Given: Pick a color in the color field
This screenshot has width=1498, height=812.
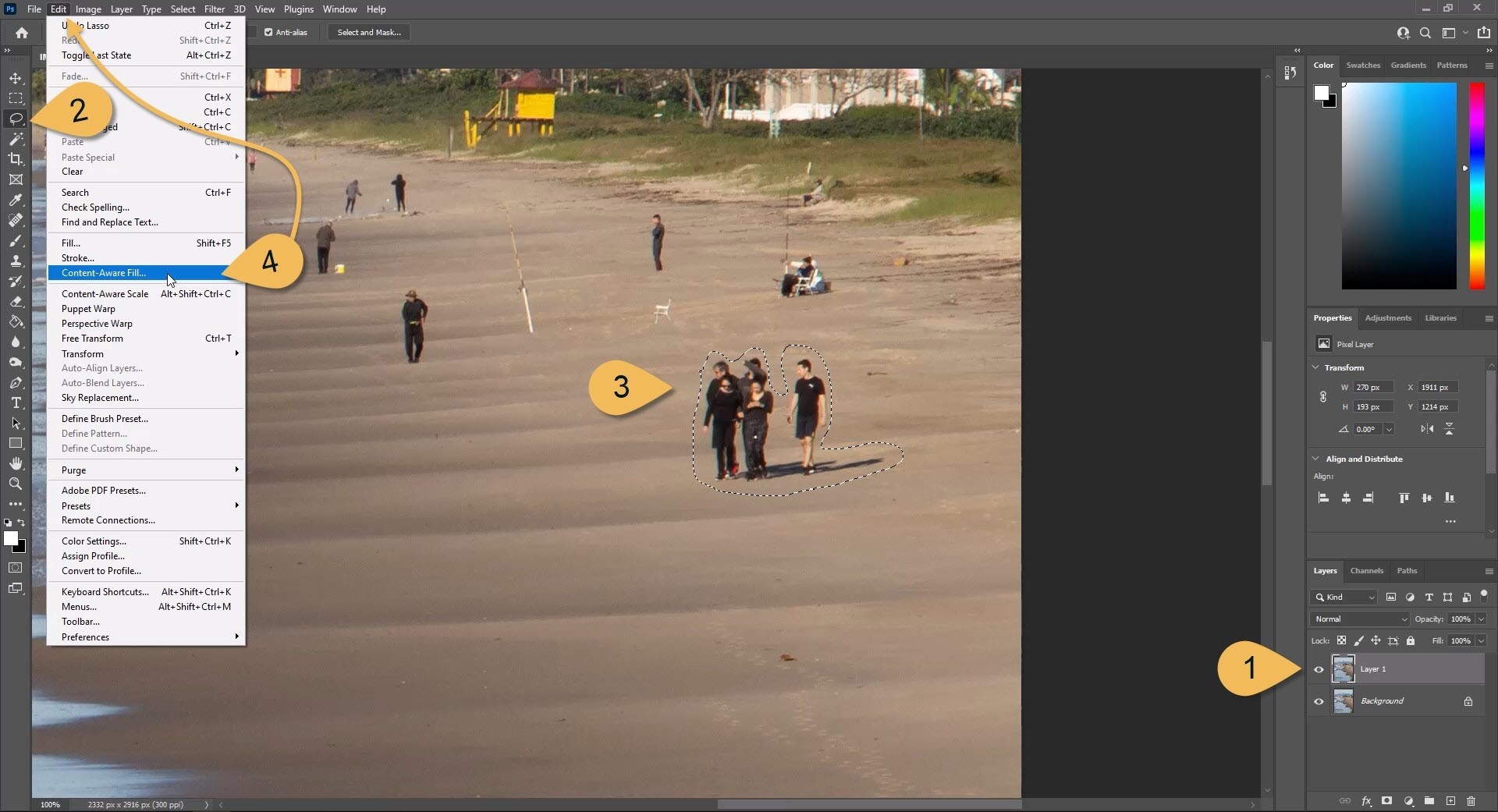Looking at the screenshot, I should click(x=1399, y=186).
